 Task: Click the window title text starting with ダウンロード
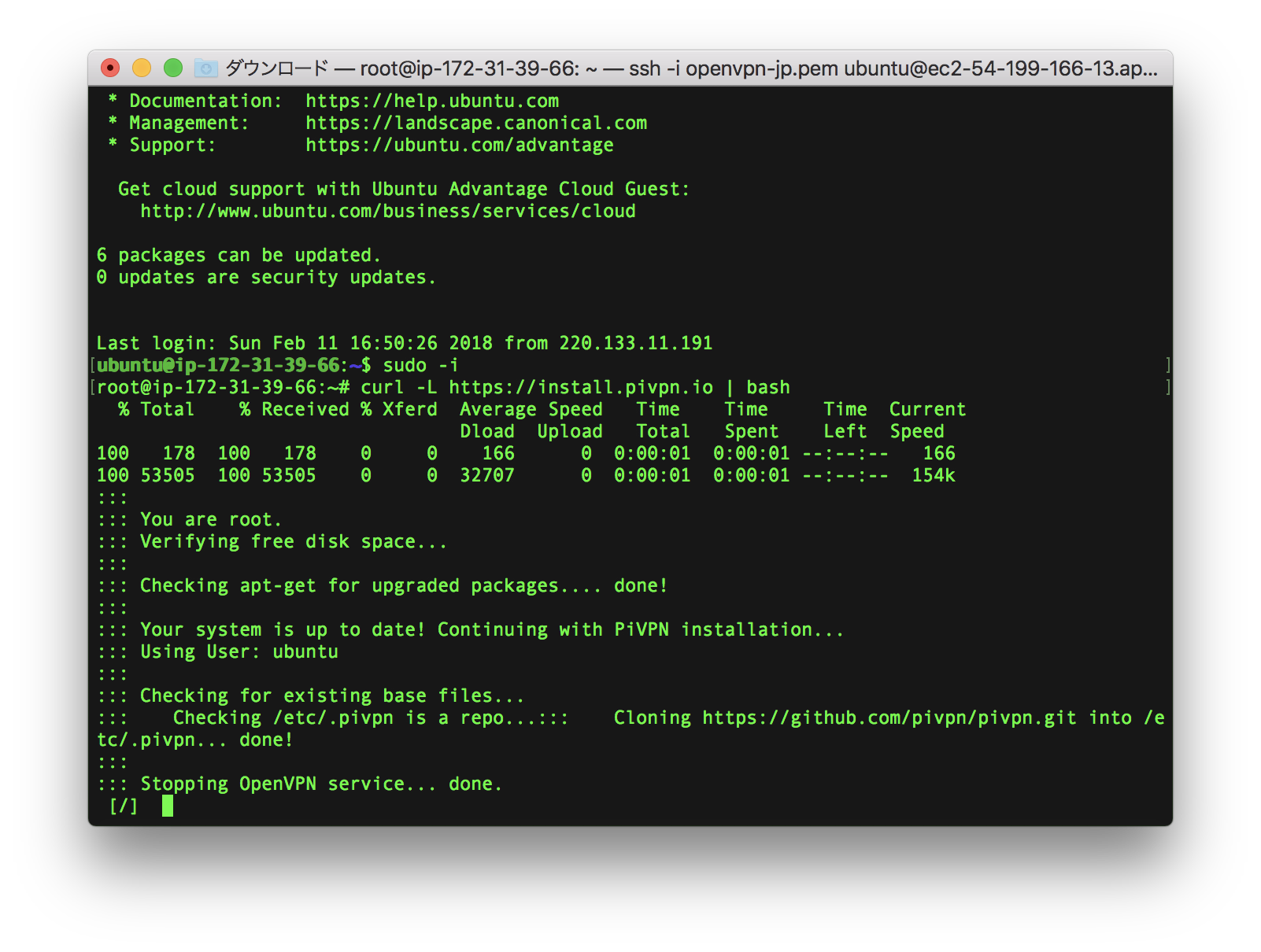coord(691,68)
